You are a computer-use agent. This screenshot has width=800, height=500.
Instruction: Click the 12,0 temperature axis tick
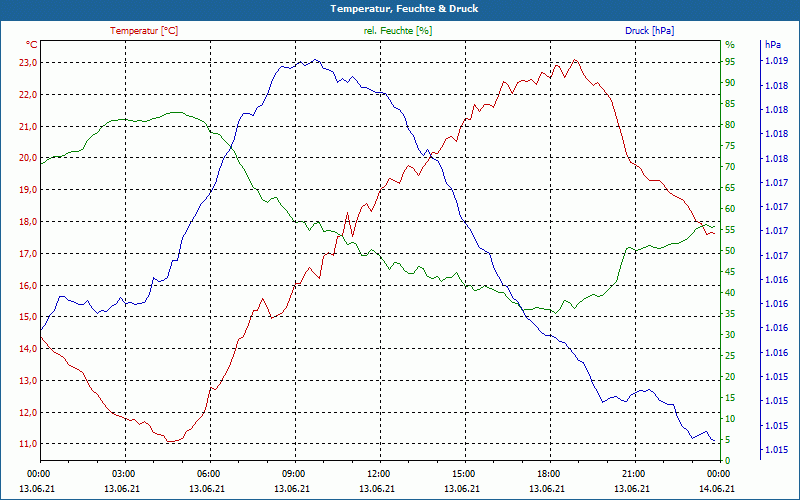[x=29, y=412]
